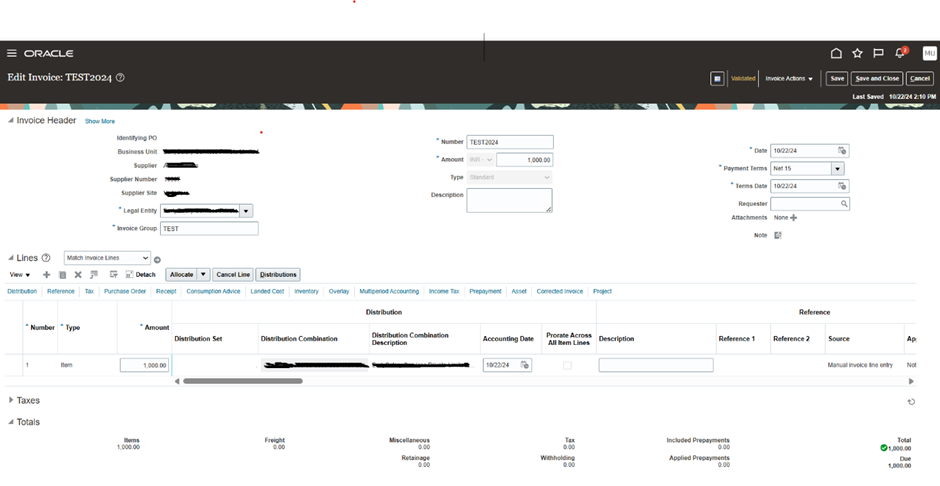Open the hamburger navigation menu
The width and height of the screenshot is (940, 486).
click(x=12, y=54)
